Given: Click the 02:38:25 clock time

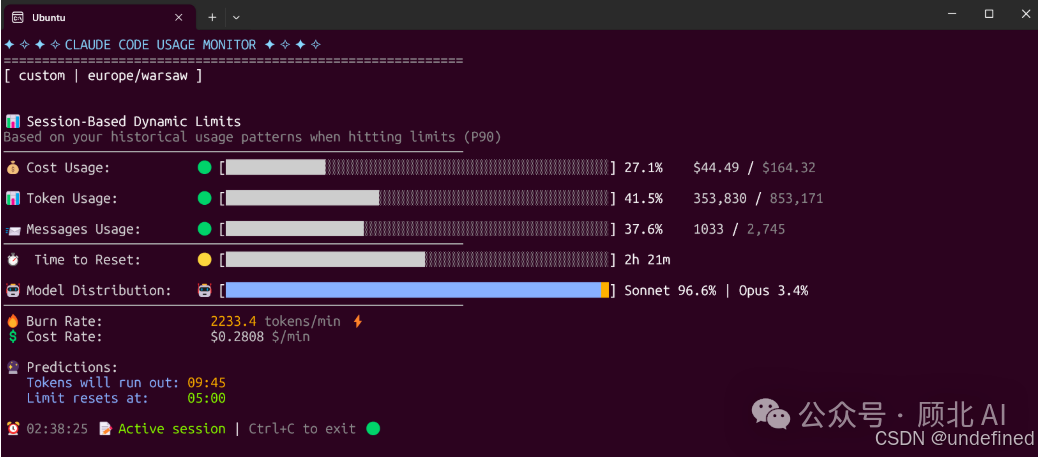Looking at the screenshot, I should coord(57,429).
